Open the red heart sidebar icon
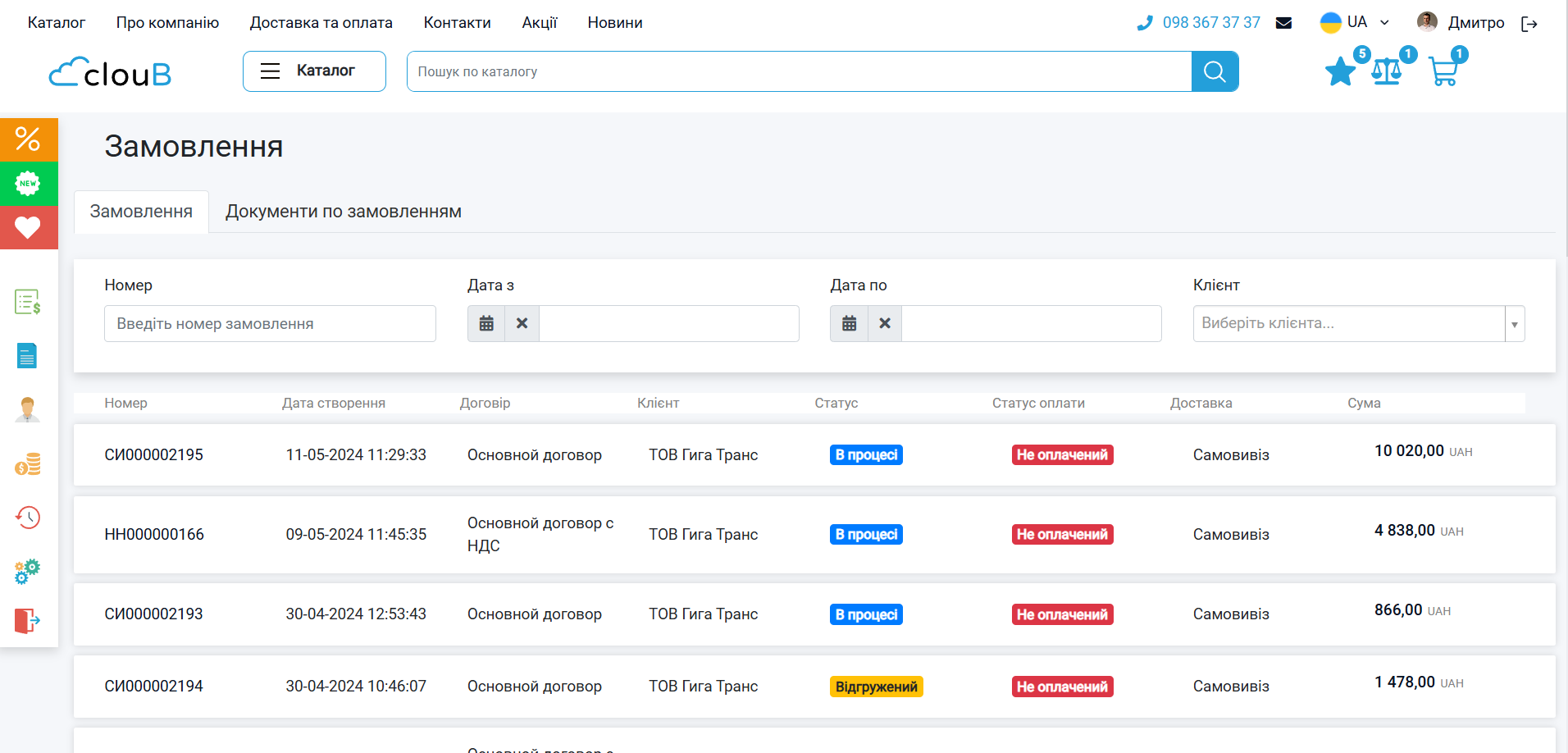This screenshot has width=1568, height=753. 29,227
